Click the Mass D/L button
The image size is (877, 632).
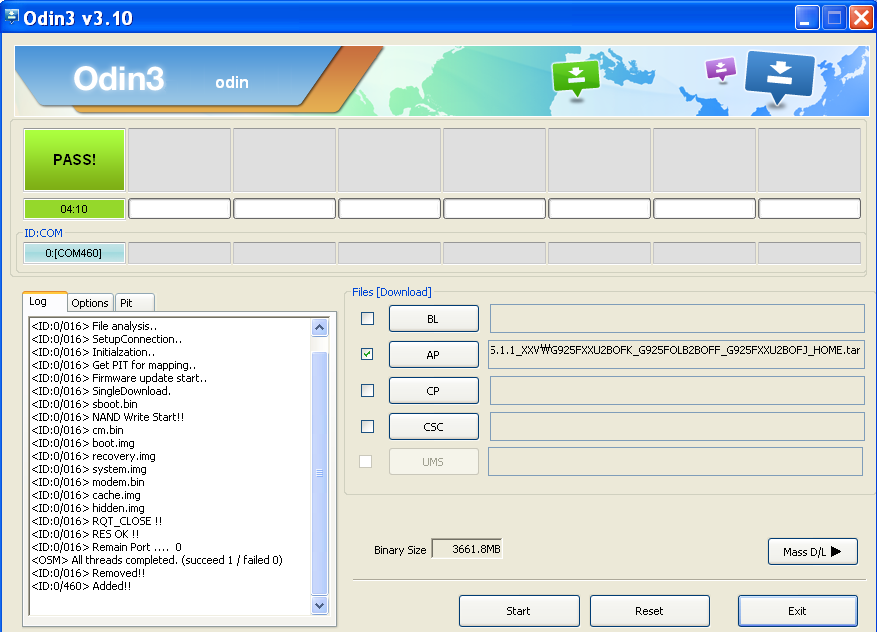pyautogui.click(x=813, y=552)
